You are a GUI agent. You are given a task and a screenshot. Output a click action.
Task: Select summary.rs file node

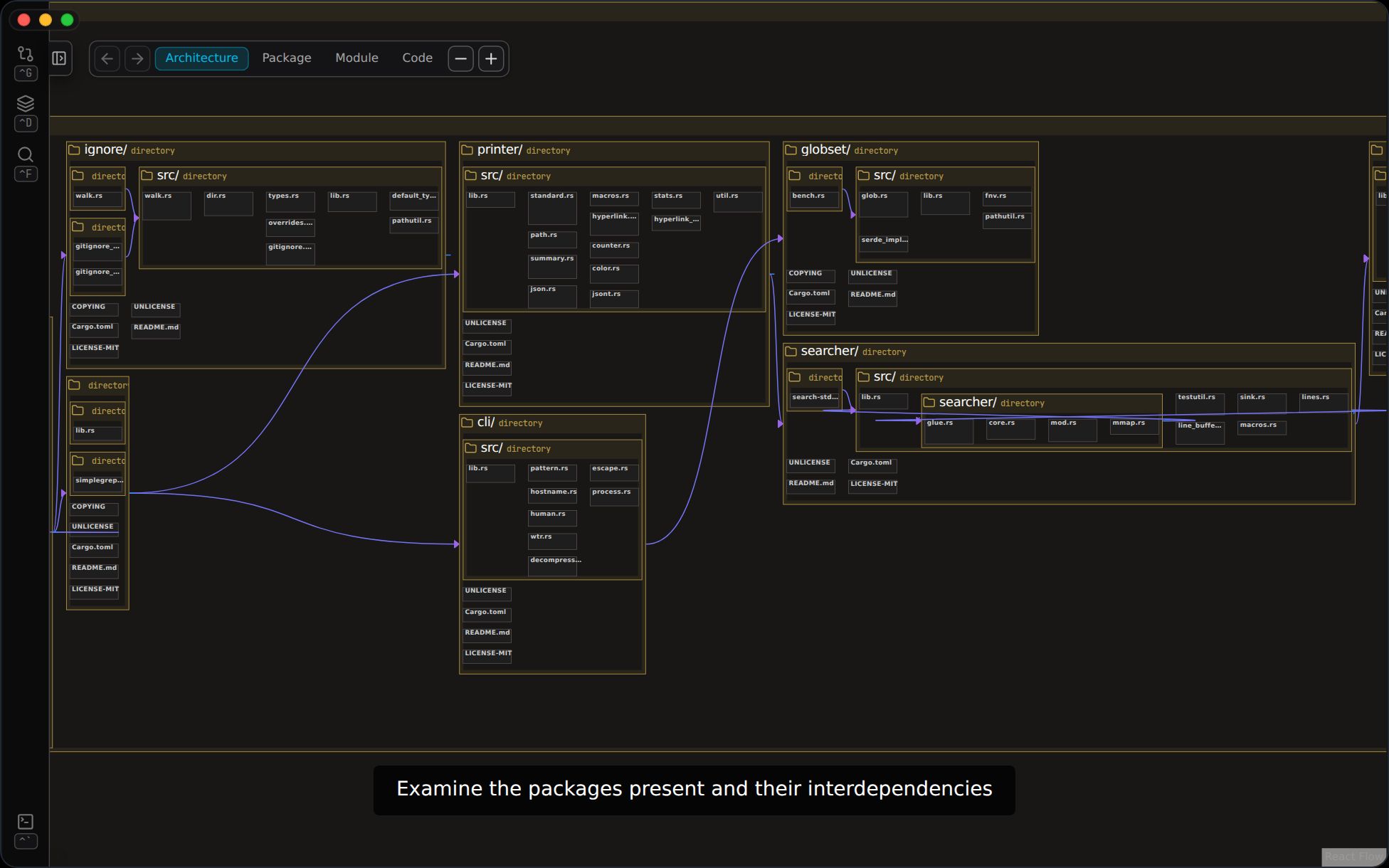(x=552, y=266)
